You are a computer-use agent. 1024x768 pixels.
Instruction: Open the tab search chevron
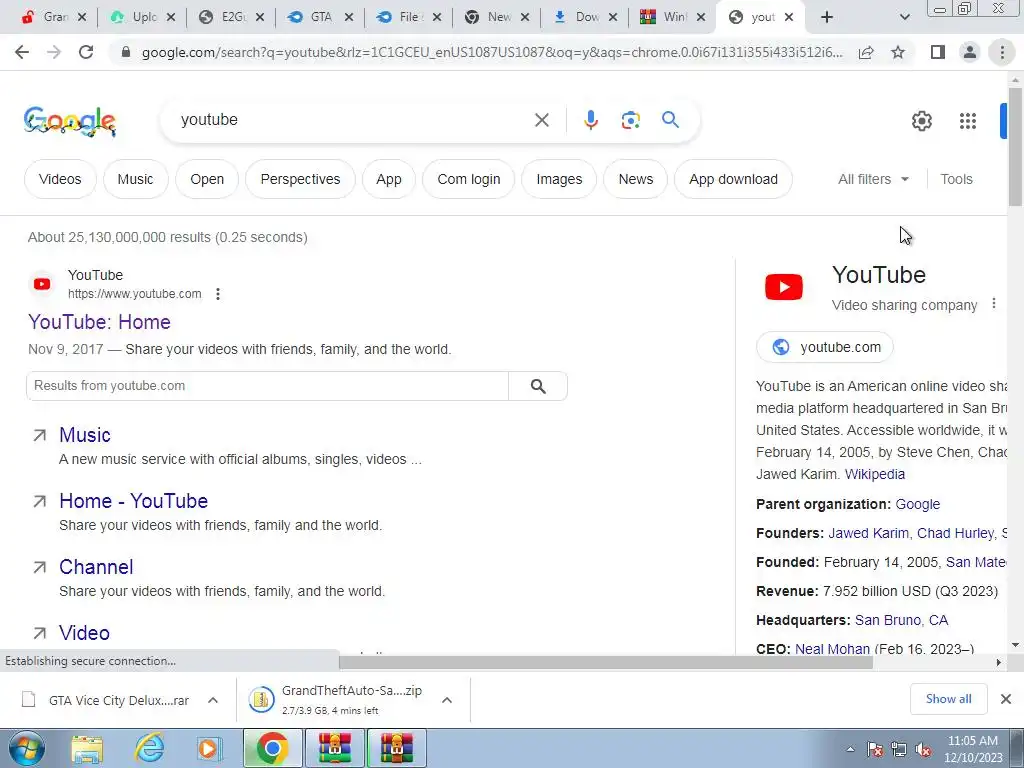904,17
